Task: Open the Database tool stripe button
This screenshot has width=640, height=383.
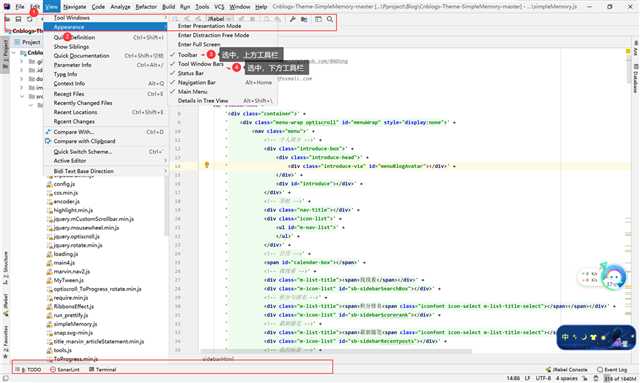Action: [636, 79]
